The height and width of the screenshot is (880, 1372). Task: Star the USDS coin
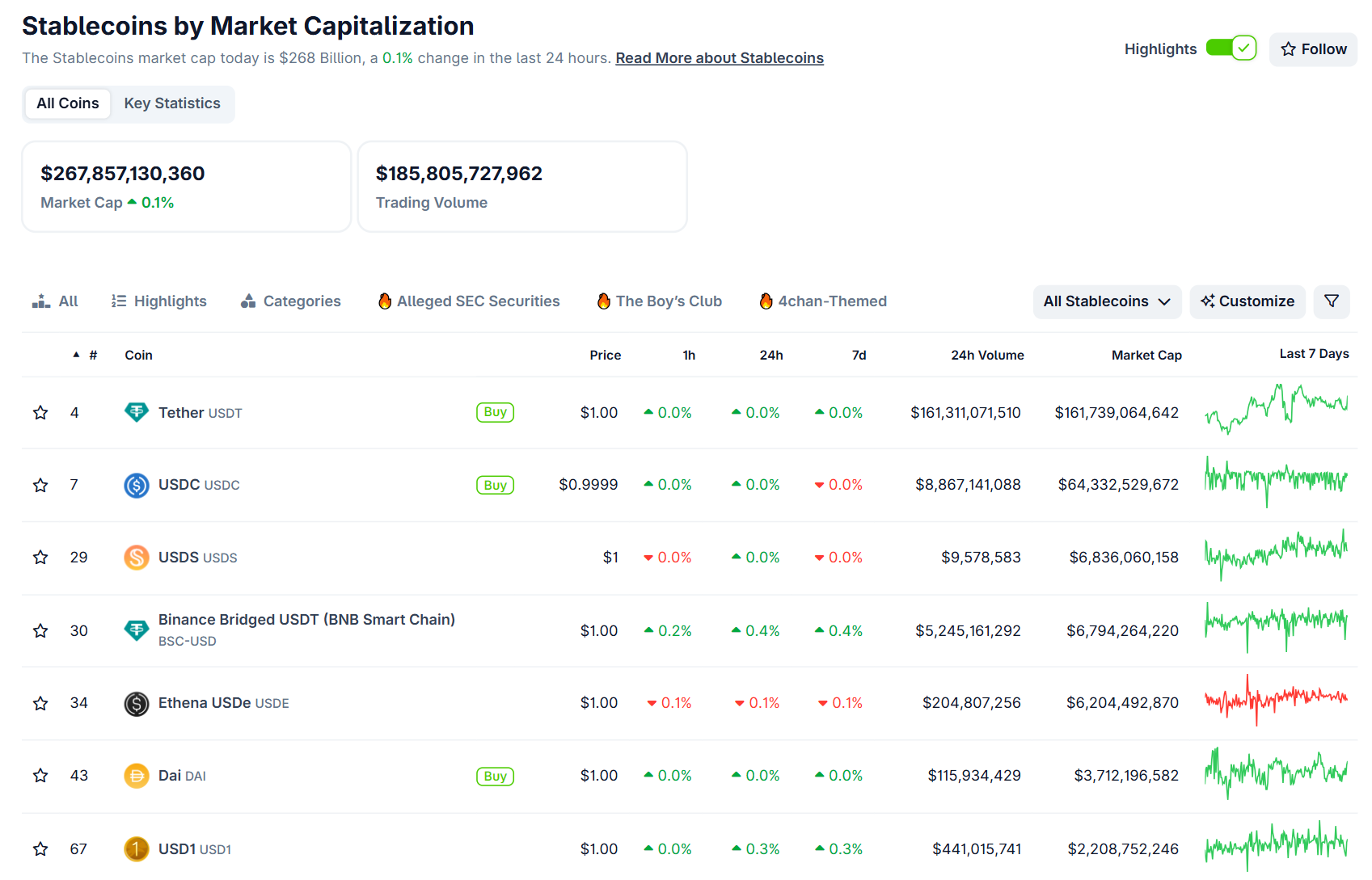(x=40, y=558)
